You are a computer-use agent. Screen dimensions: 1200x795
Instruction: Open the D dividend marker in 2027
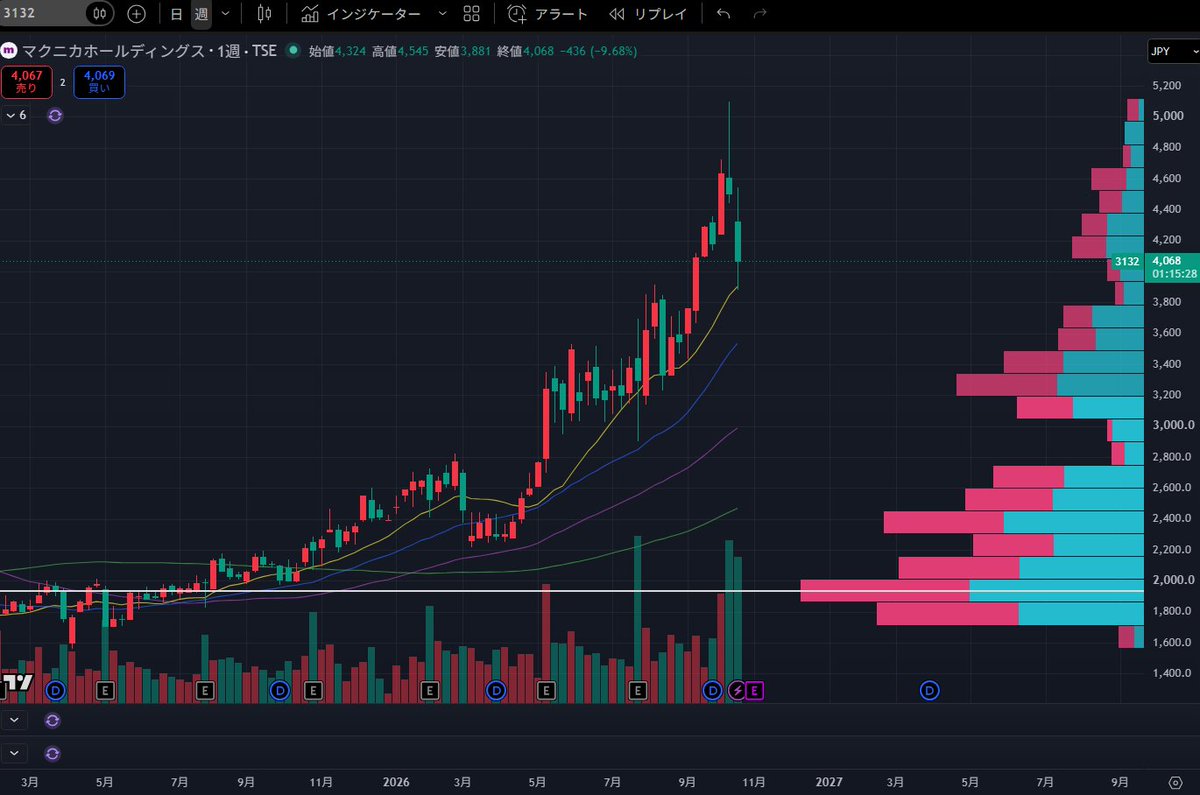930,689
